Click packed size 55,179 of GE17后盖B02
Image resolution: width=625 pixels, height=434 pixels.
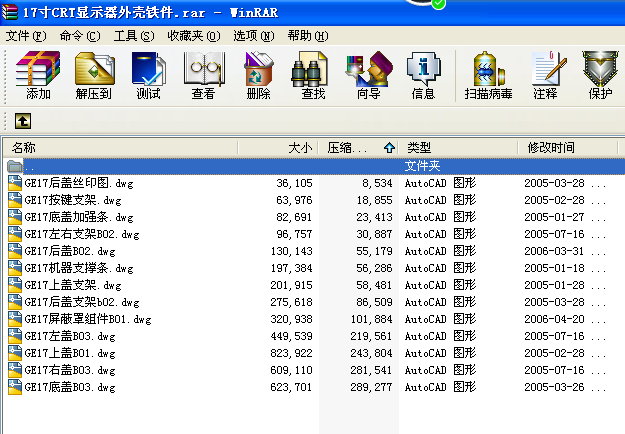tap(374, 251)
